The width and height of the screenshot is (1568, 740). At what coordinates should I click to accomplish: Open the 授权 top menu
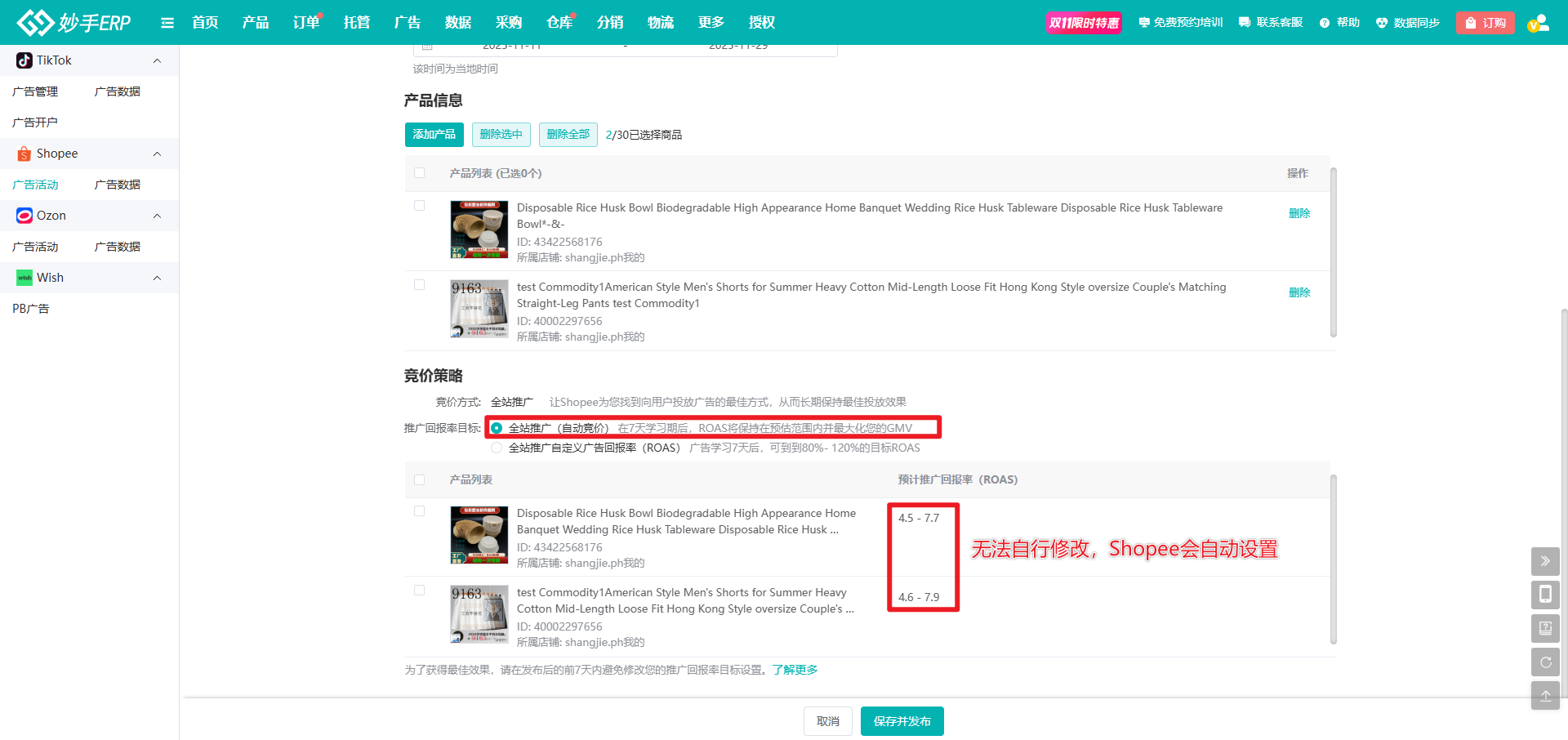[762, 23]
